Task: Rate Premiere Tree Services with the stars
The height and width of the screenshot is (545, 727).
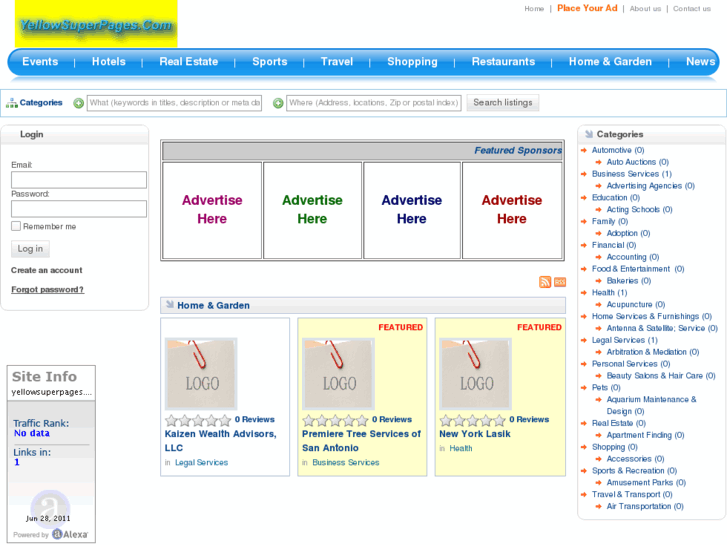Action: (335, 420)
